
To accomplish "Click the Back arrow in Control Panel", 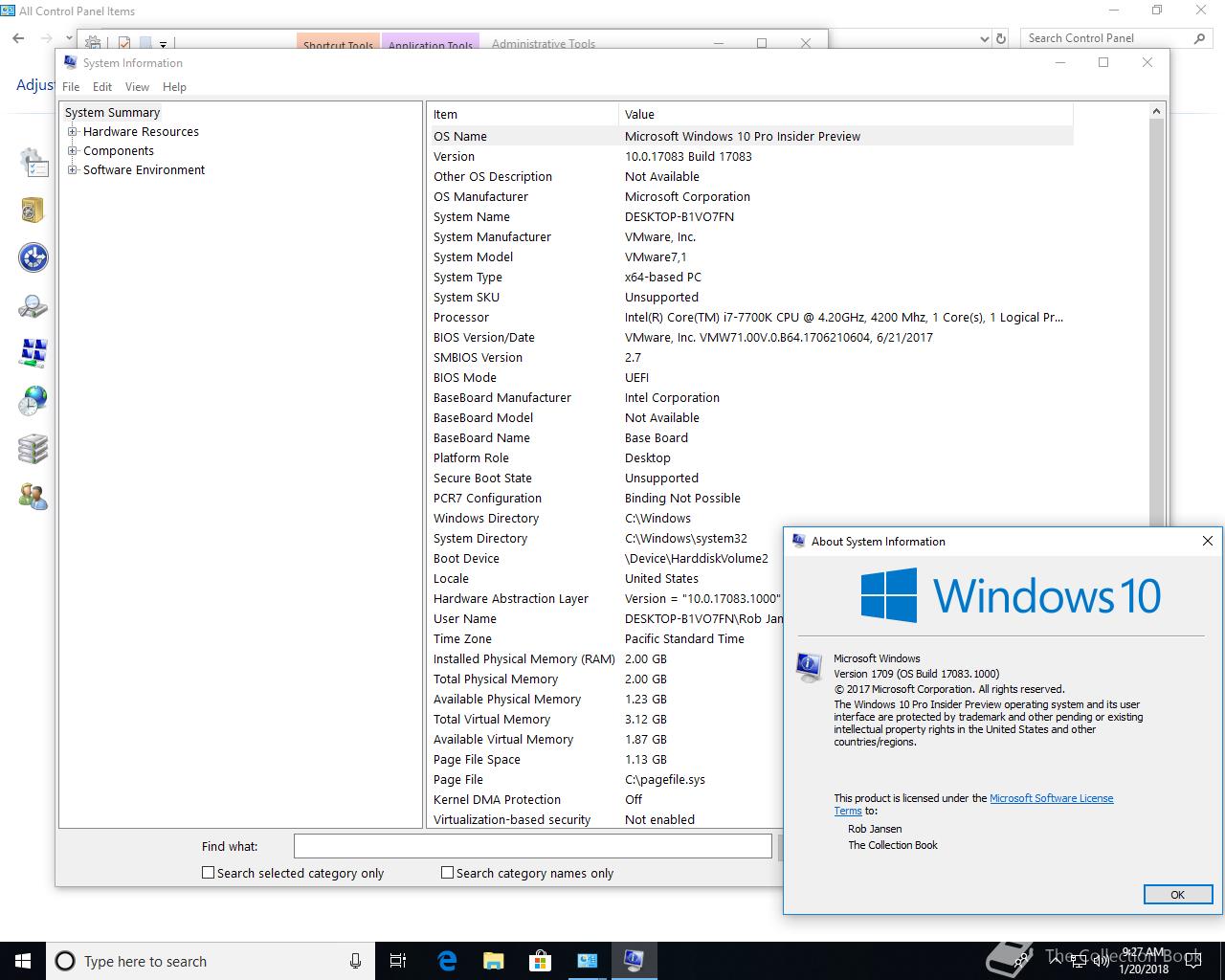I will tap(18, 38).
